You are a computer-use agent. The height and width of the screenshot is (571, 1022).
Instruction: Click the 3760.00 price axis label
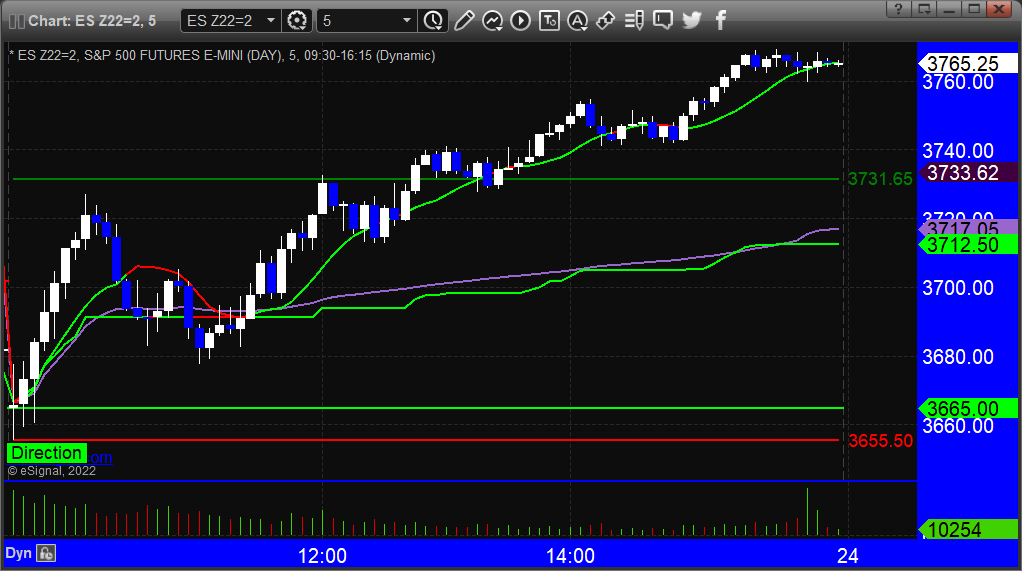tap(957, 82)
